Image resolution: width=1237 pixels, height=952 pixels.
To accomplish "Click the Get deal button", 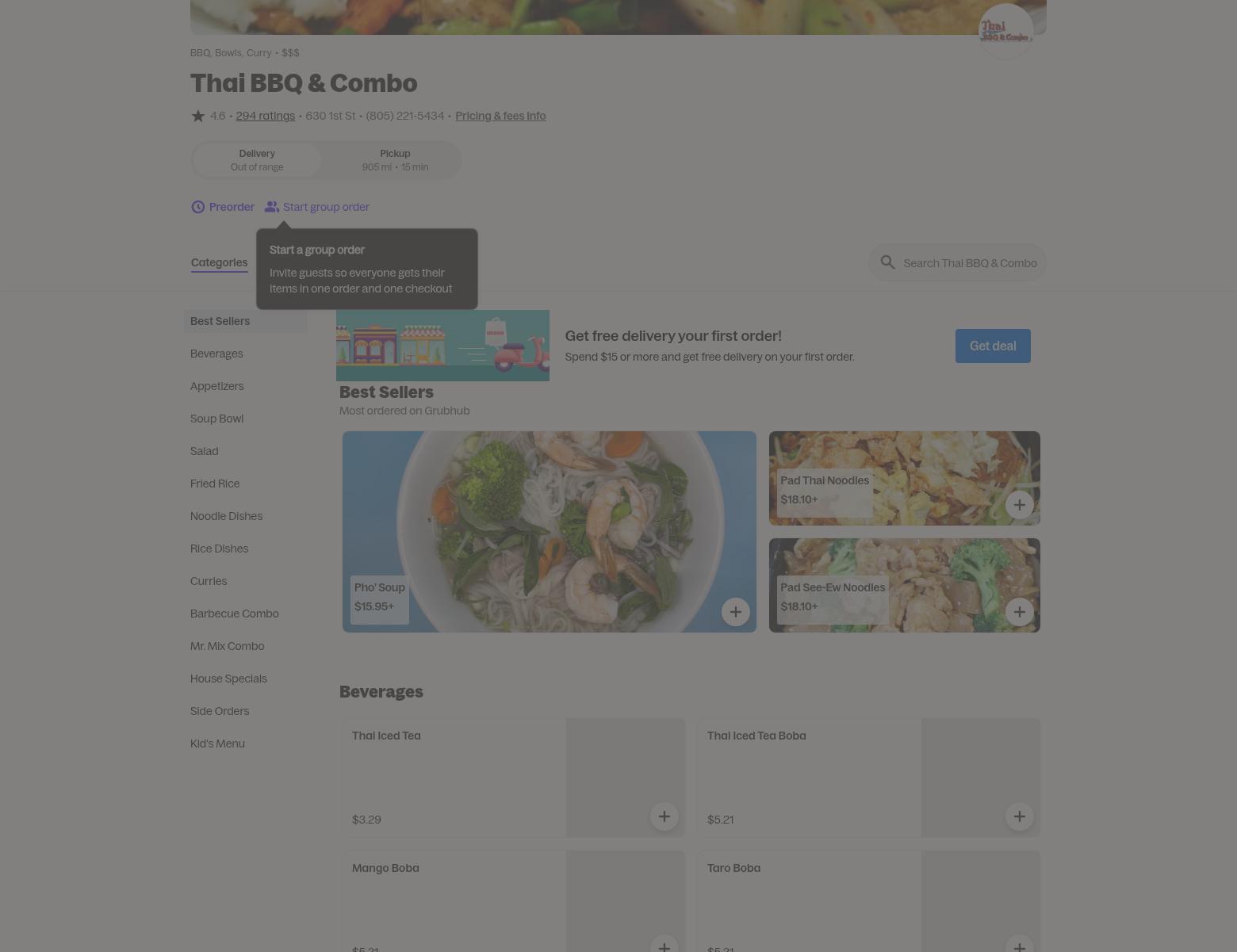I will 993,346.
